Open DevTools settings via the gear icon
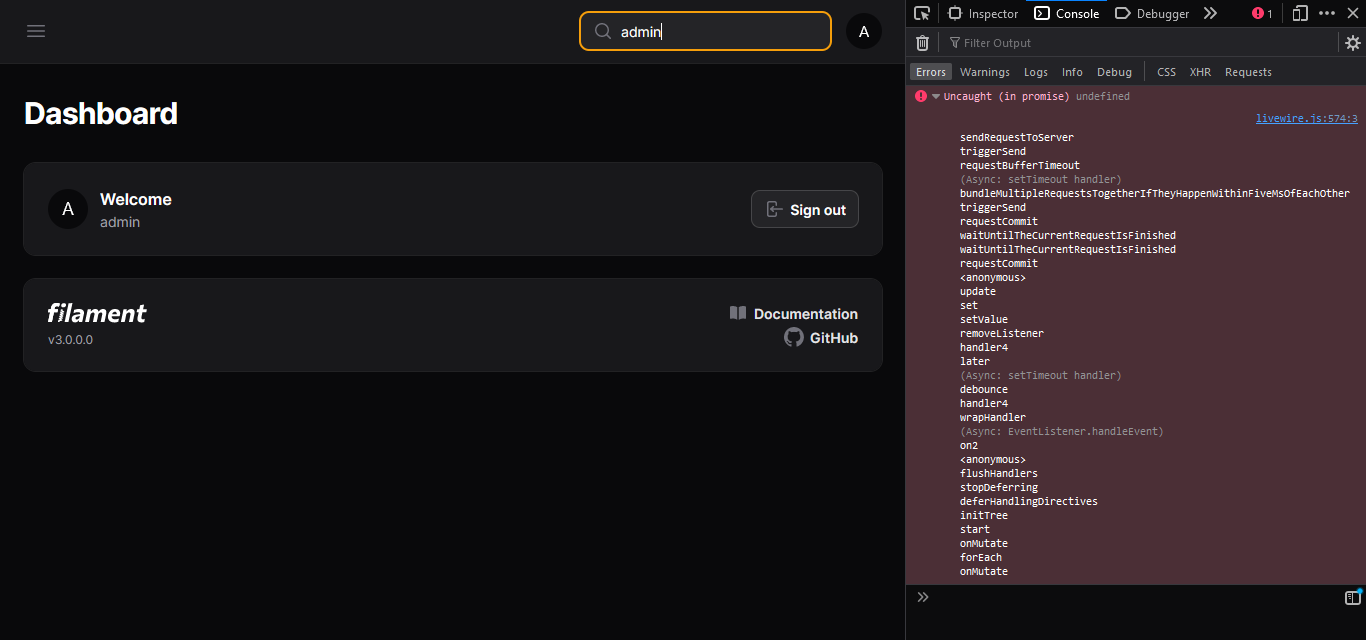 pyautogui.click(x=1352, y=42)
